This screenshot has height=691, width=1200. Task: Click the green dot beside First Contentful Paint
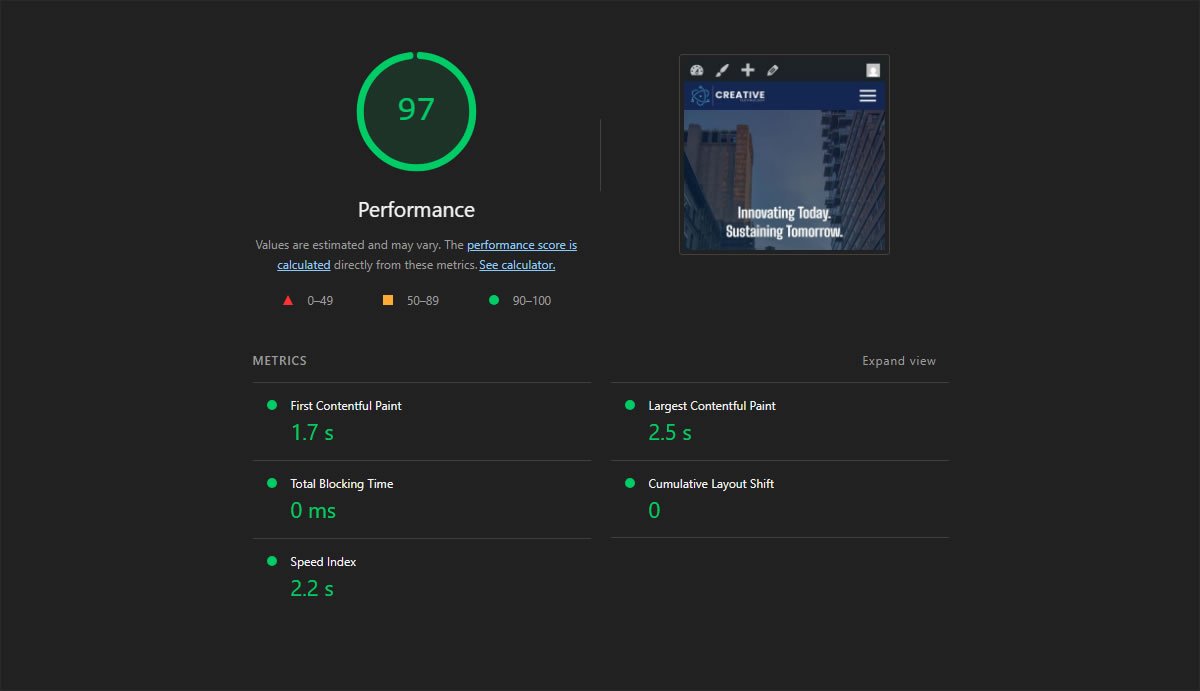click(272, 405)
